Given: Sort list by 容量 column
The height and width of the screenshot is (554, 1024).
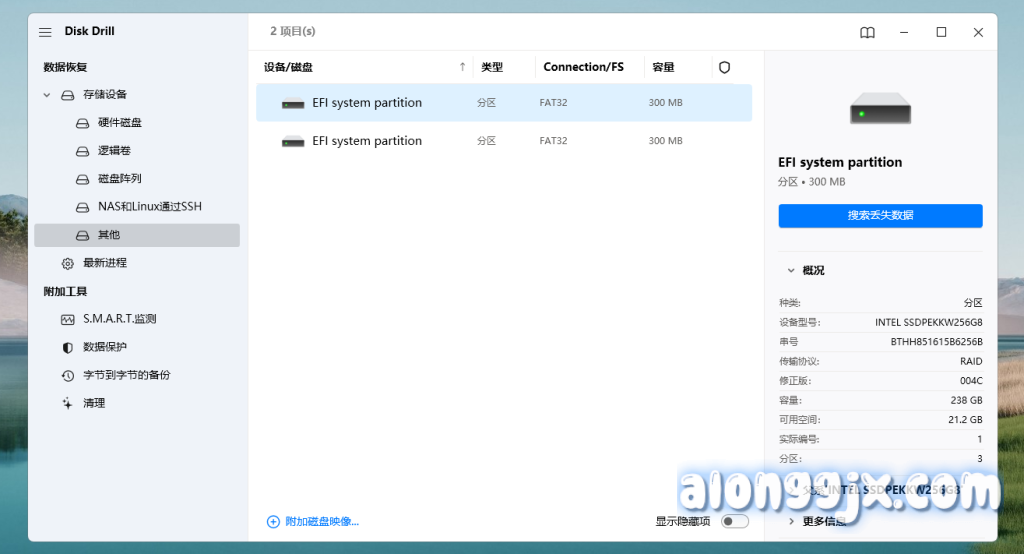Looking at the screenshot, I should coord(663,67).
